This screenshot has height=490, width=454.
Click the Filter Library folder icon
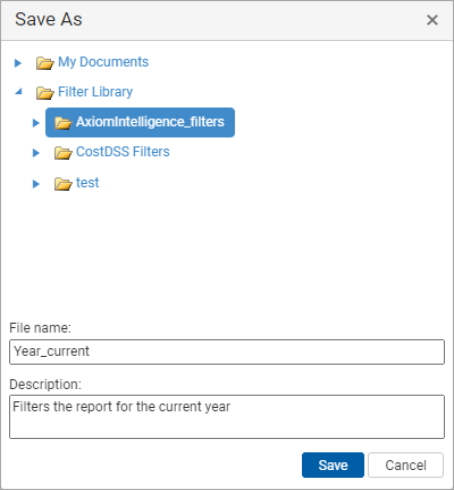(x=45, y=93)
